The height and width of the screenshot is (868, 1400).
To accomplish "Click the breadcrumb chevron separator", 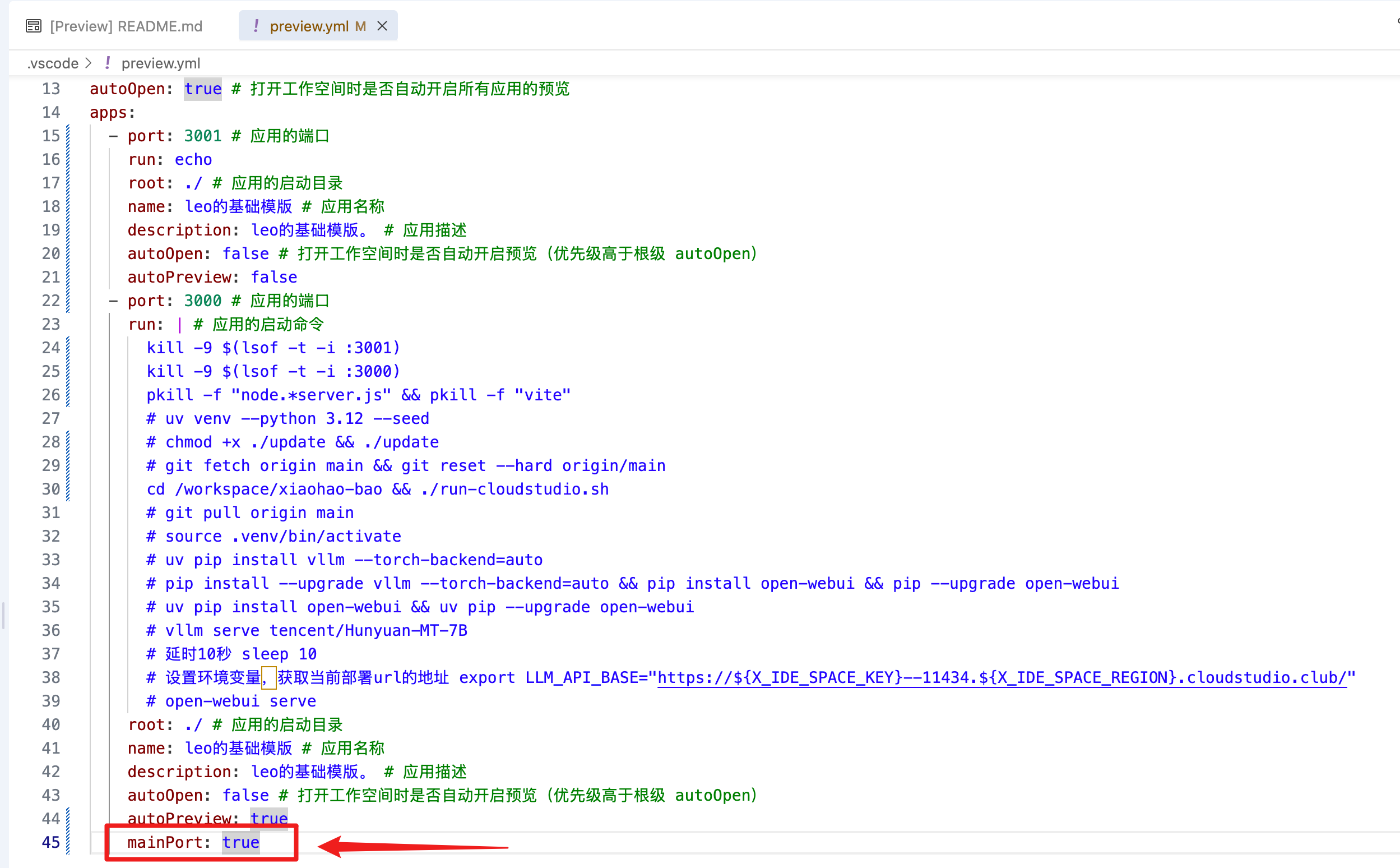I will tap(89, 63).
